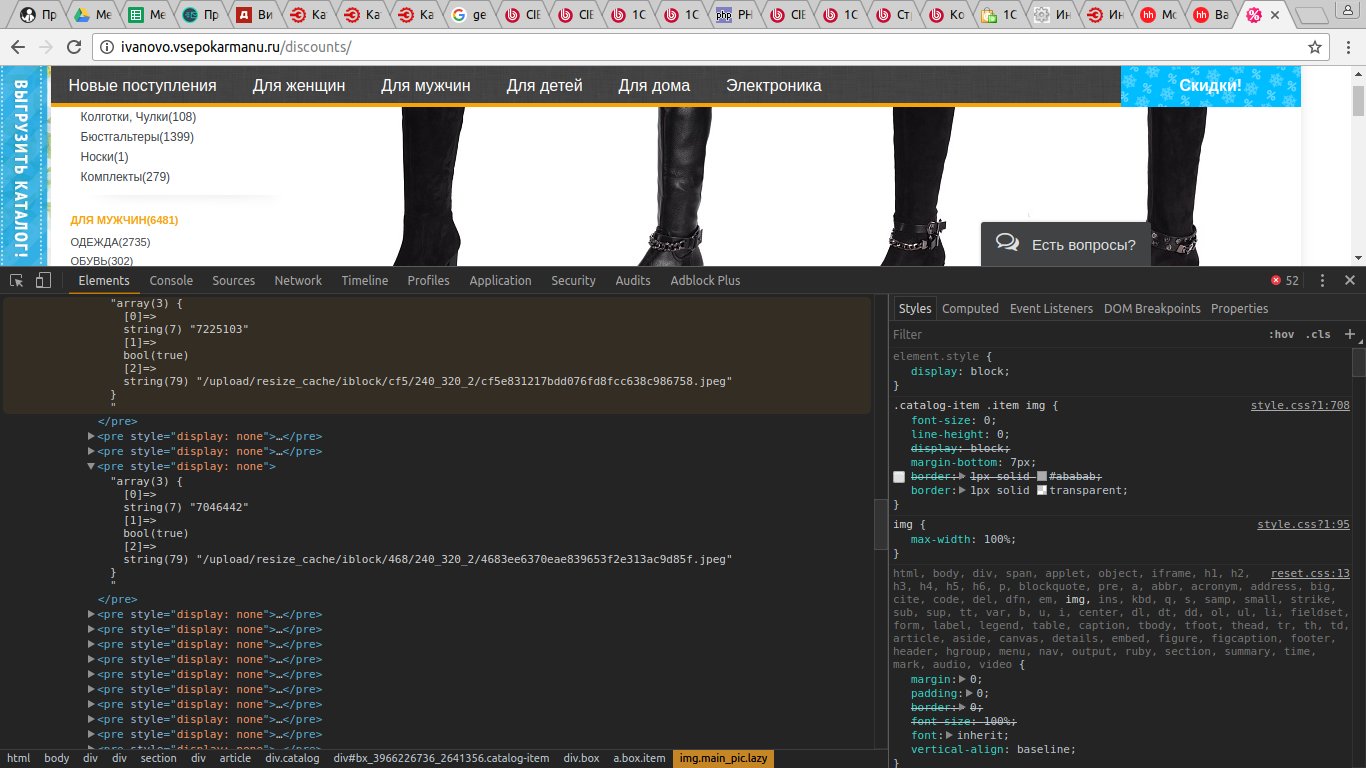Click the transparent color swatch
The image size is (1366, 768).
coord(1042,491)
